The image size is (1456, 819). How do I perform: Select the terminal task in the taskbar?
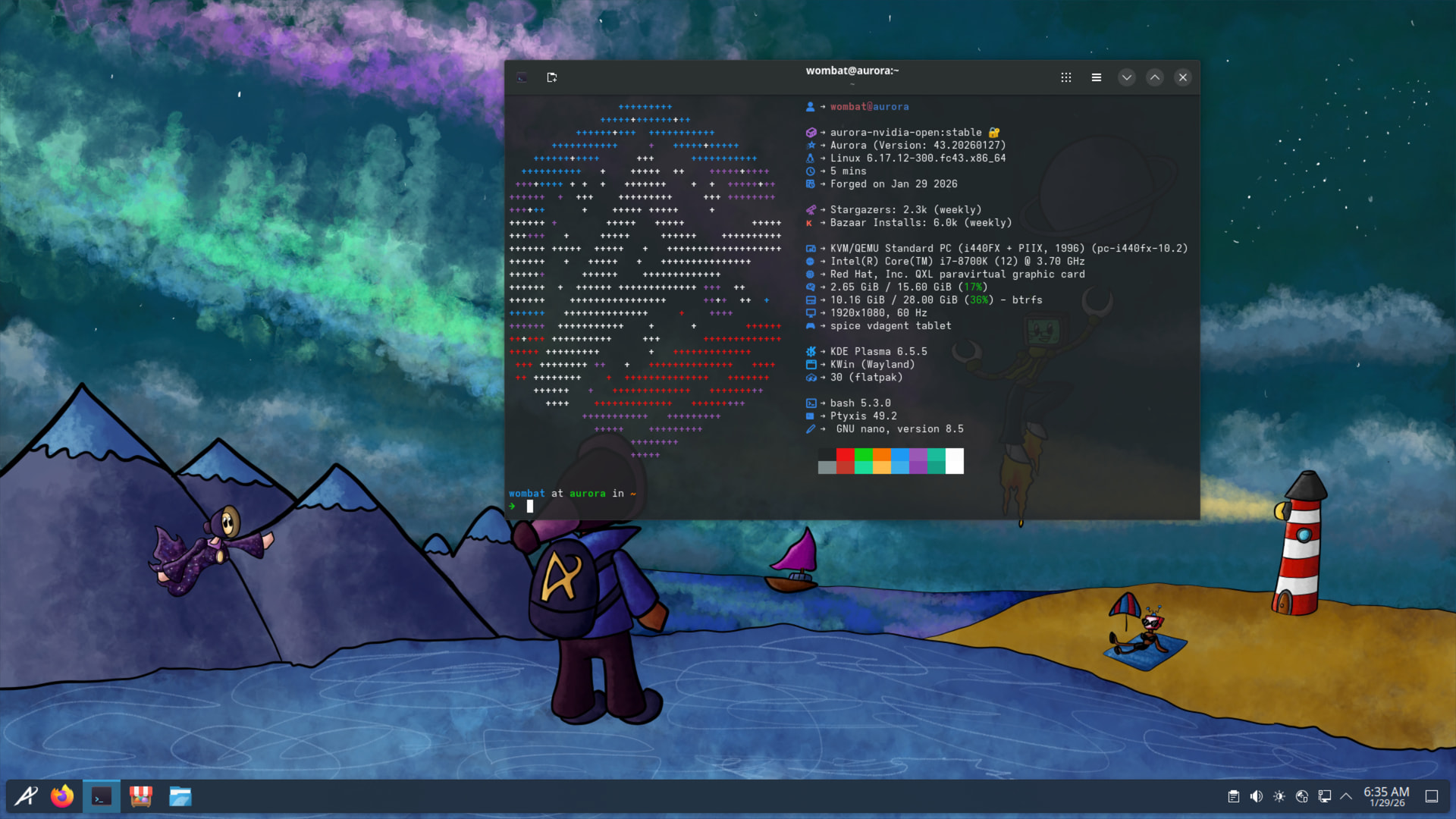(102, 796)
